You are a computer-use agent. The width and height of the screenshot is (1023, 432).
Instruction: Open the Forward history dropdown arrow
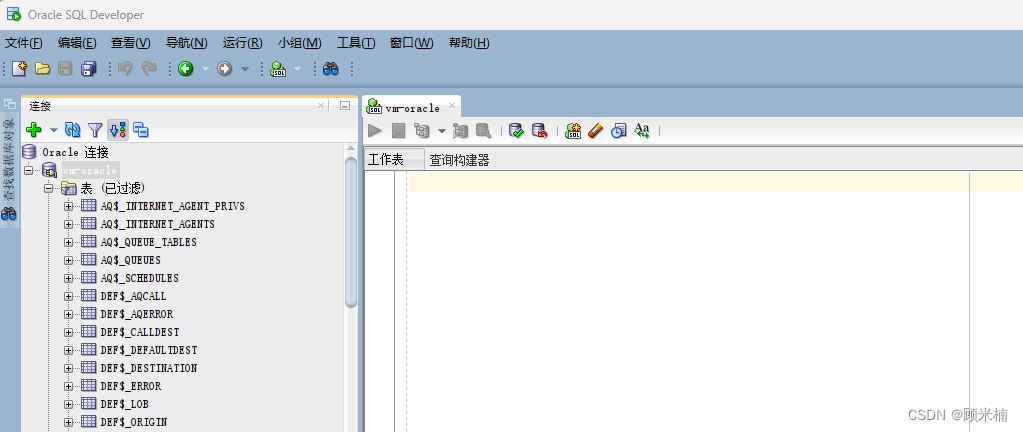pos(245,69)
